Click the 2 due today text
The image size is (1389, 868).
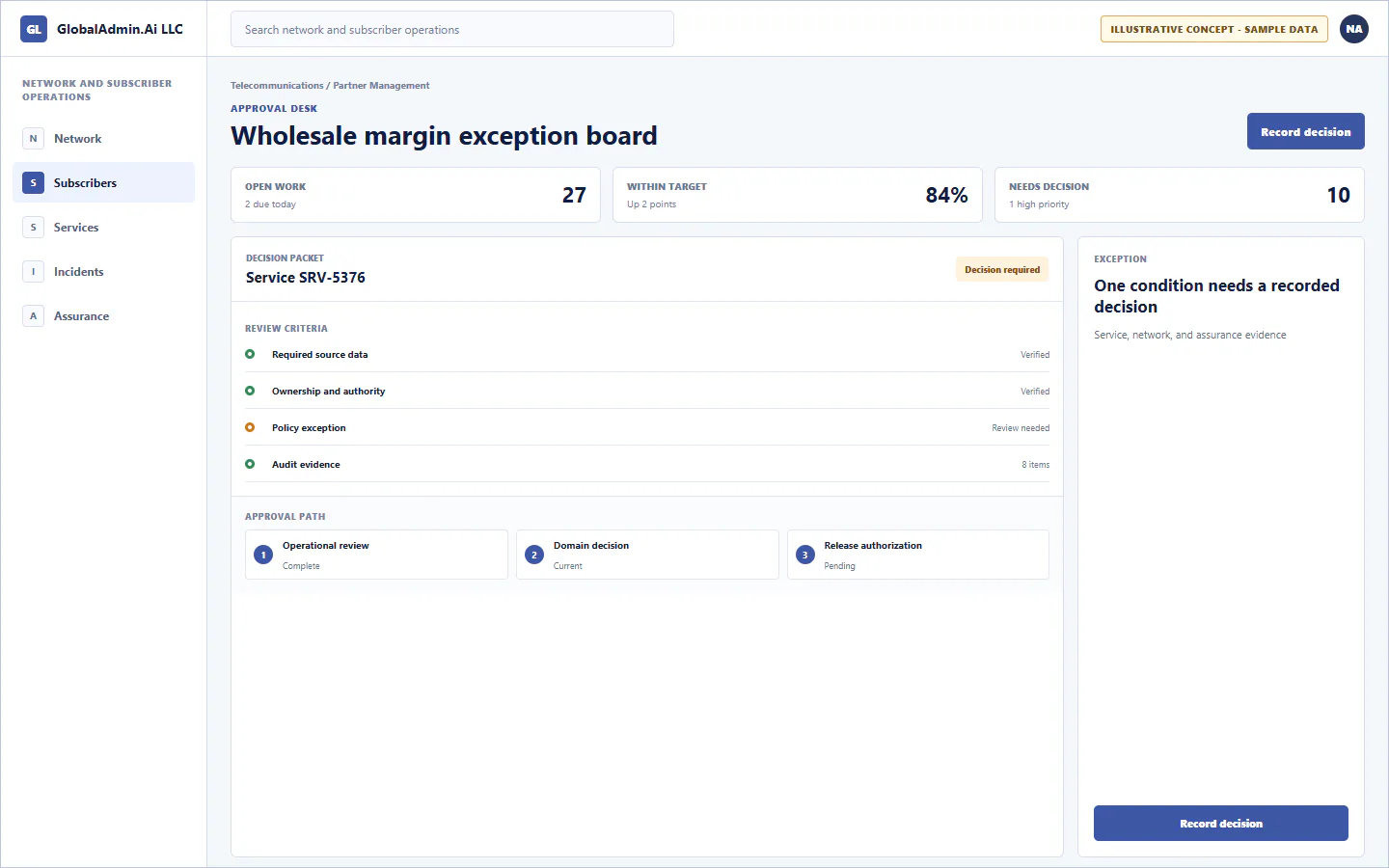tap(270, 204)
